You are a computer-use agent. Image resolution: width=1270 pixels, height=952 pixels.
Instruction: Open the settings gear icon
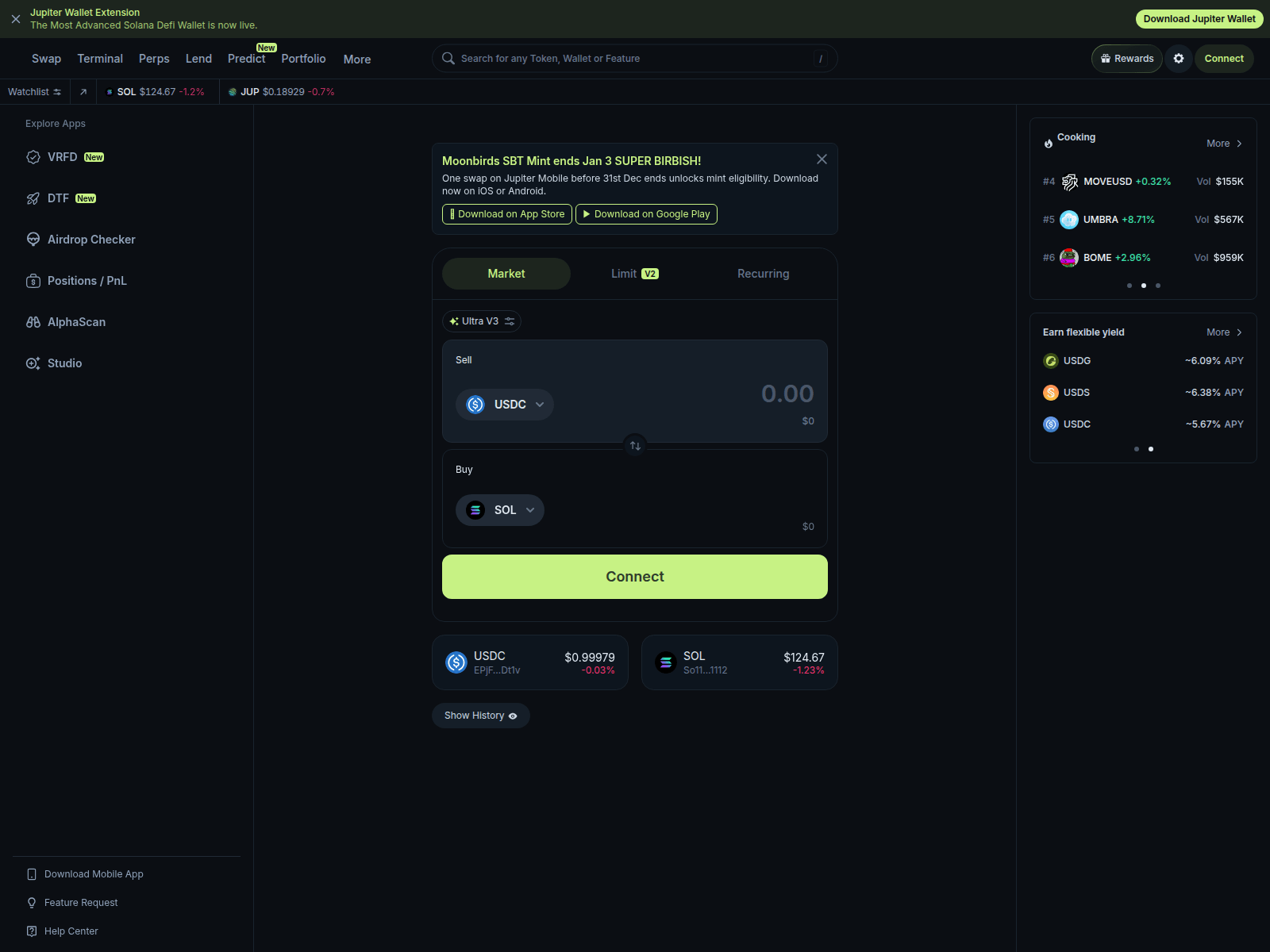(x=1179, y=59)
